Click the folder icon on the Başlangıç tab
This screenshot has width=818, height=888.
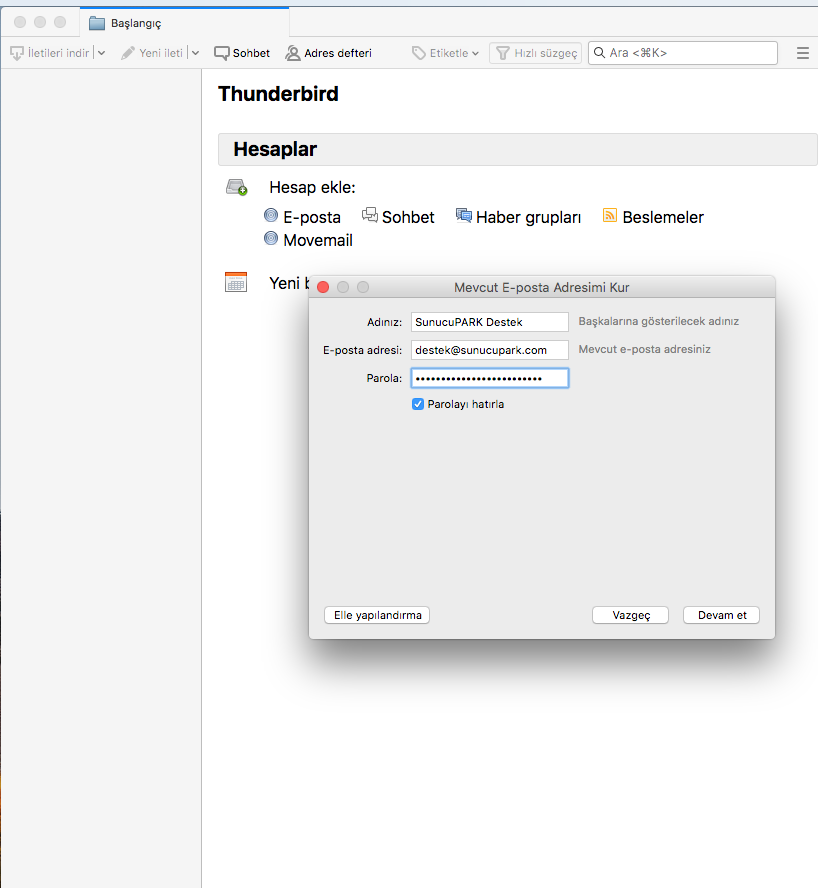point(97,23)
